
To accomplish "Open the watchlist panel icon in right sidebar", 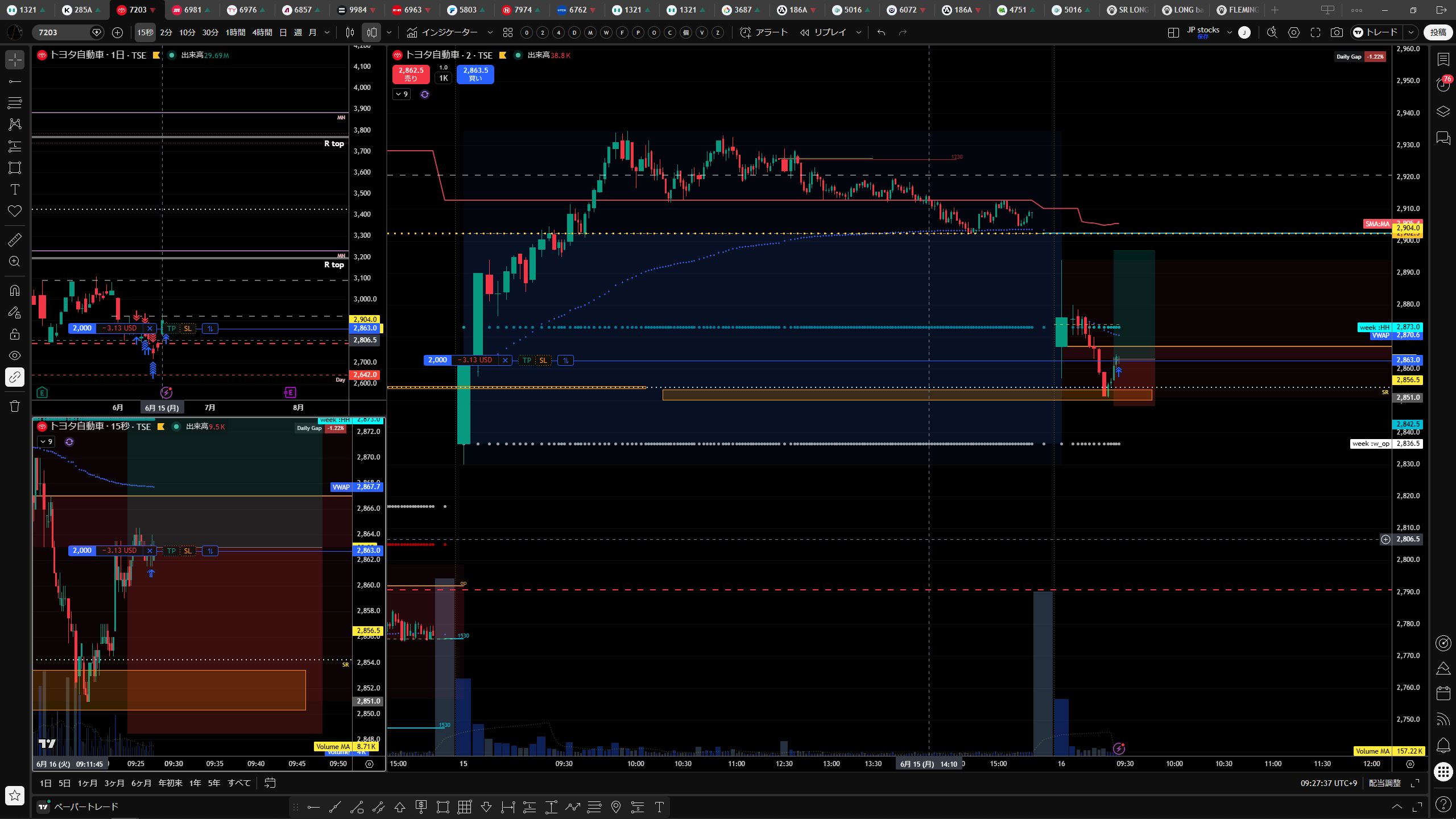I will tap(1443, 59).
